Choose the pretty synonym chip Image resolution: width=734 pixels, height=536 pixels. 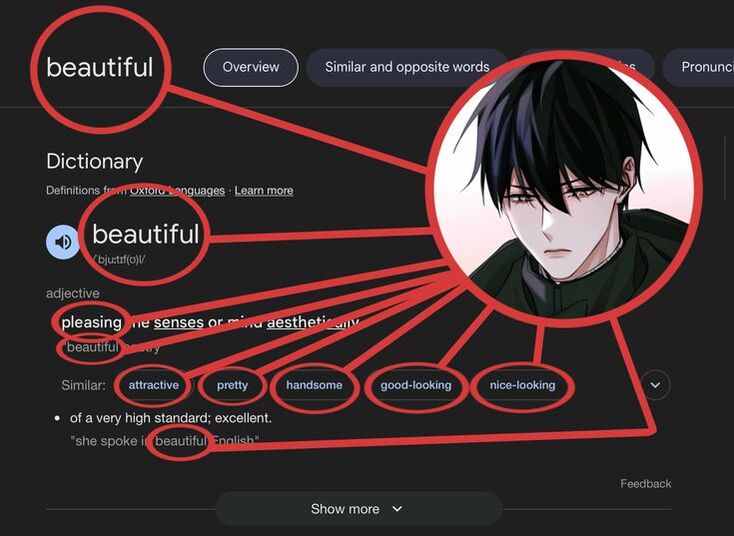click(x=232, y=385)
